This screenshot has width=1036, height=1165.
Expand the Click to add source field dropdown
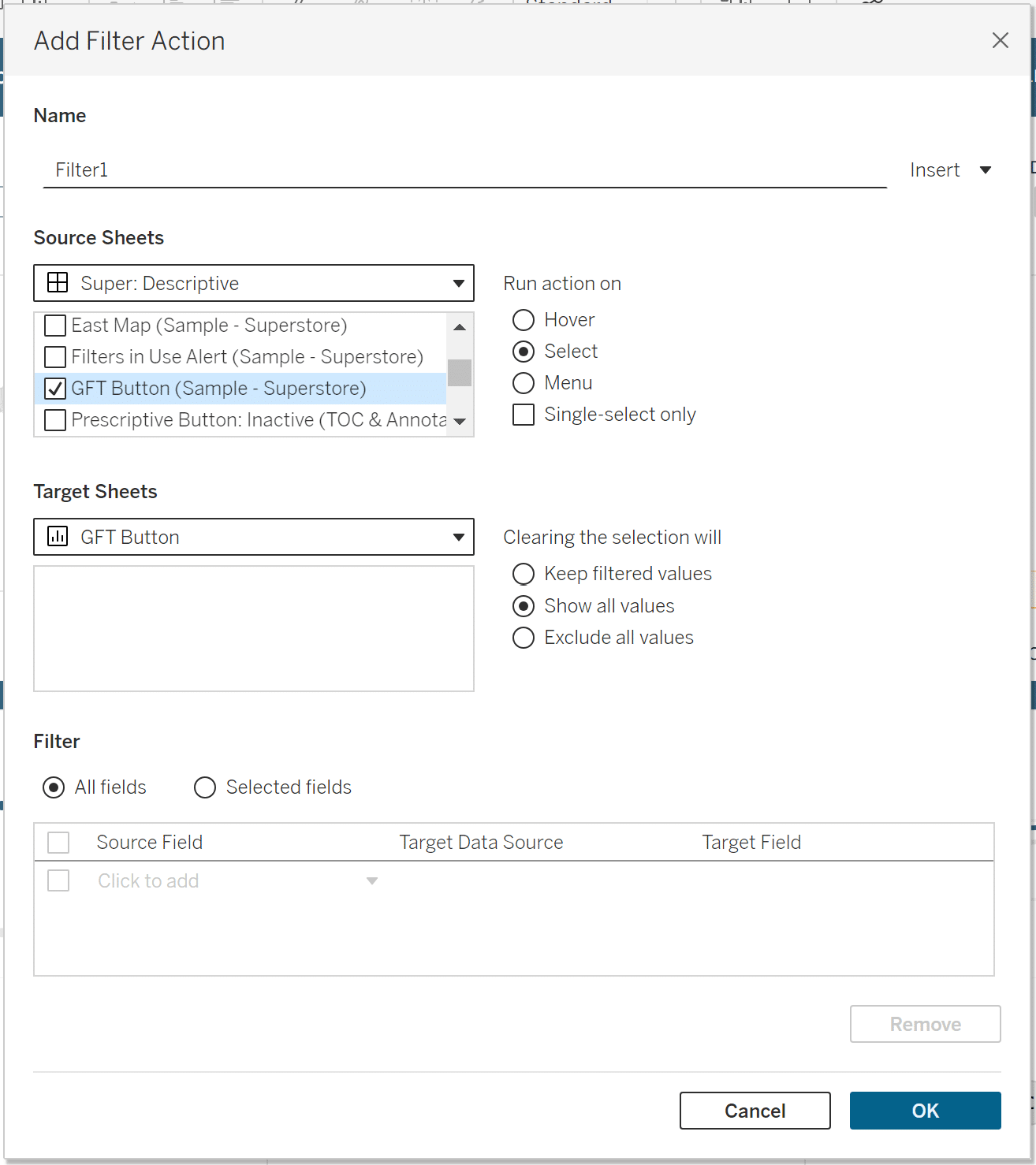[x=372, y=881]
